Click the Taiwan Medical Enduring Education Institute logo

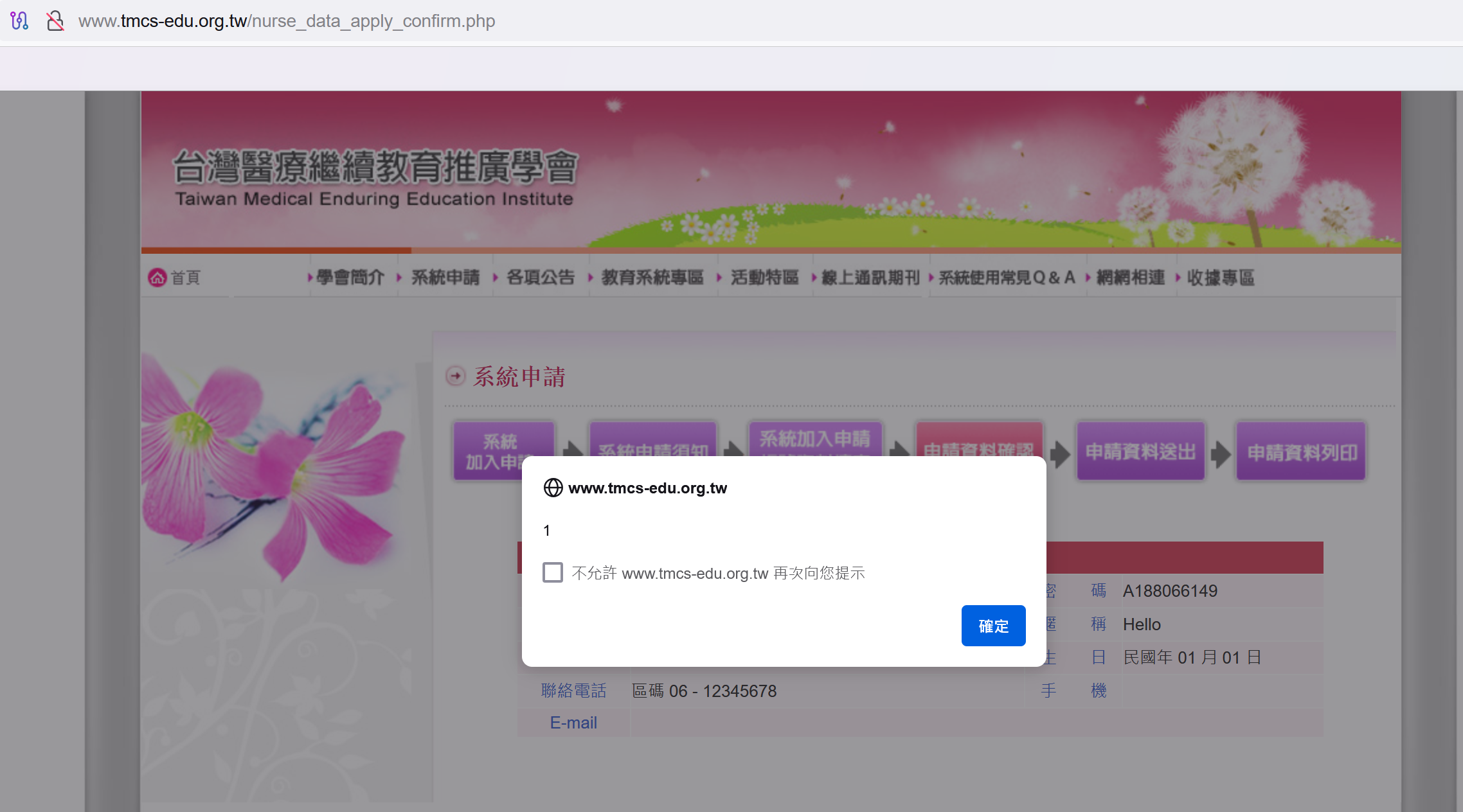[x=375, y=178]
